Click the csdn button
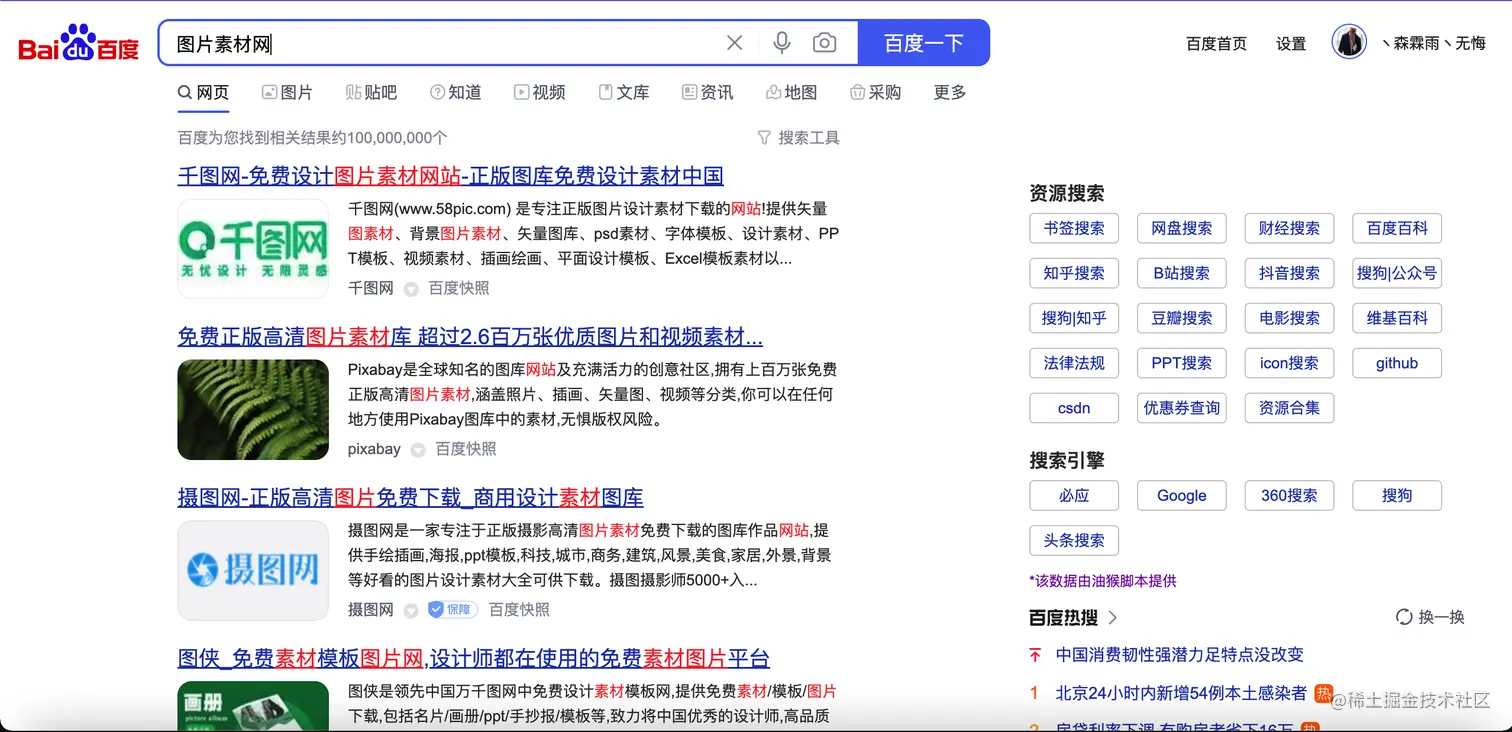The width and height of the screenshot is (1512, 732). coord(1074,408)
